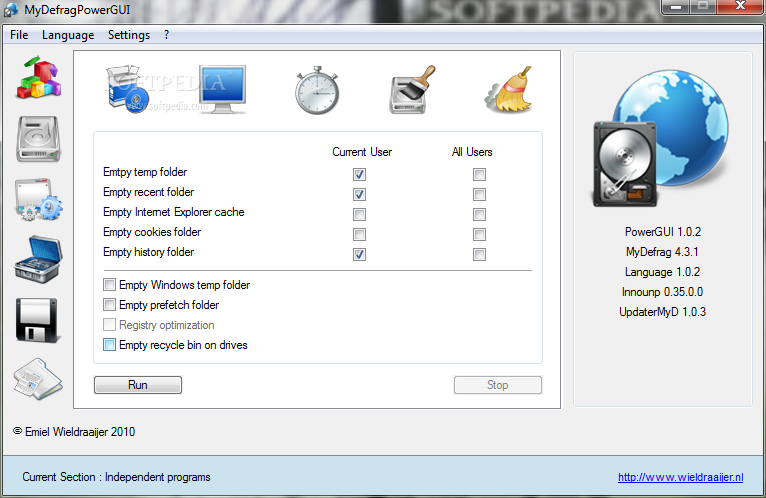Image resolution: width=766 pixels, height=498 pixels.
Task: Open the Language menu
Action: (x=68, y=35)
